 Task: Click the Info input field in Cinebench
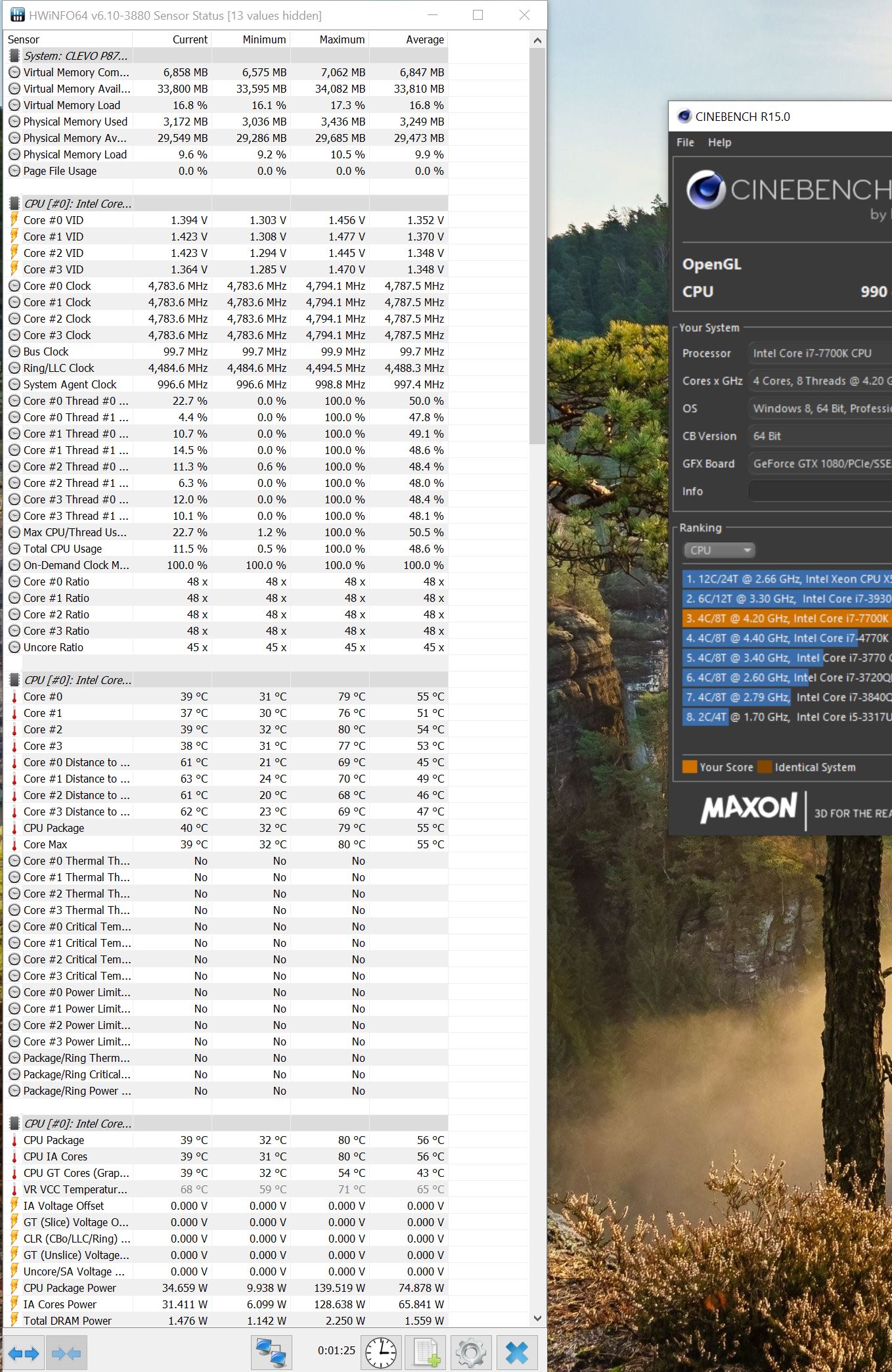(x=820, y=491)
